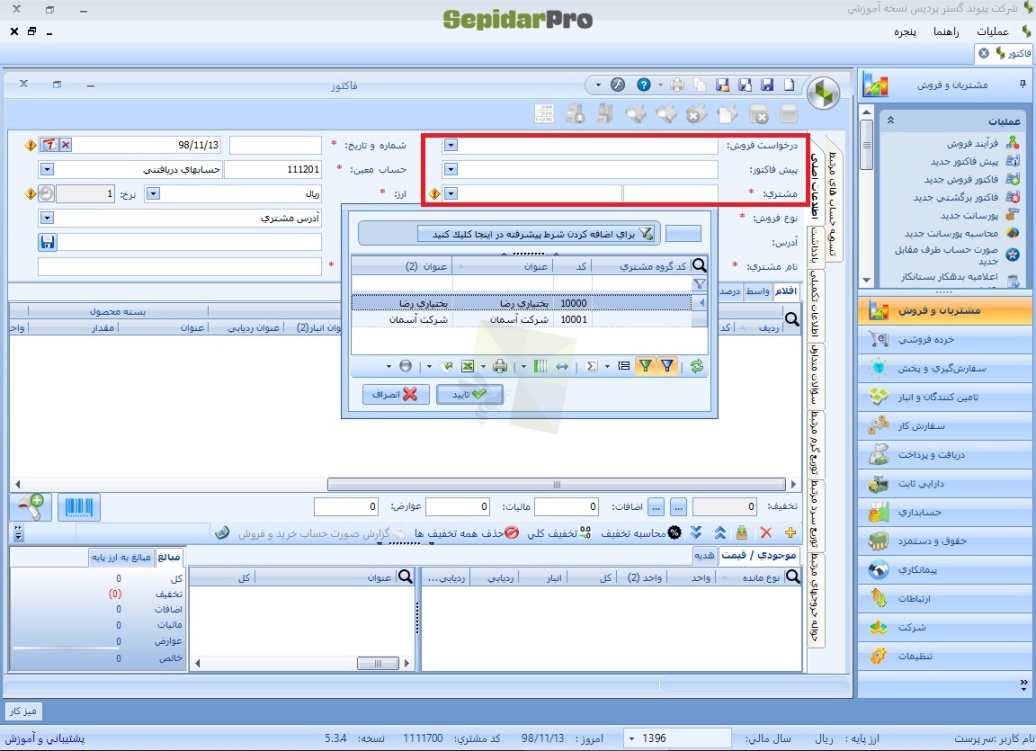1036x751 pixels.
Task: Click the first save disk icon
Action: [767, 85]
